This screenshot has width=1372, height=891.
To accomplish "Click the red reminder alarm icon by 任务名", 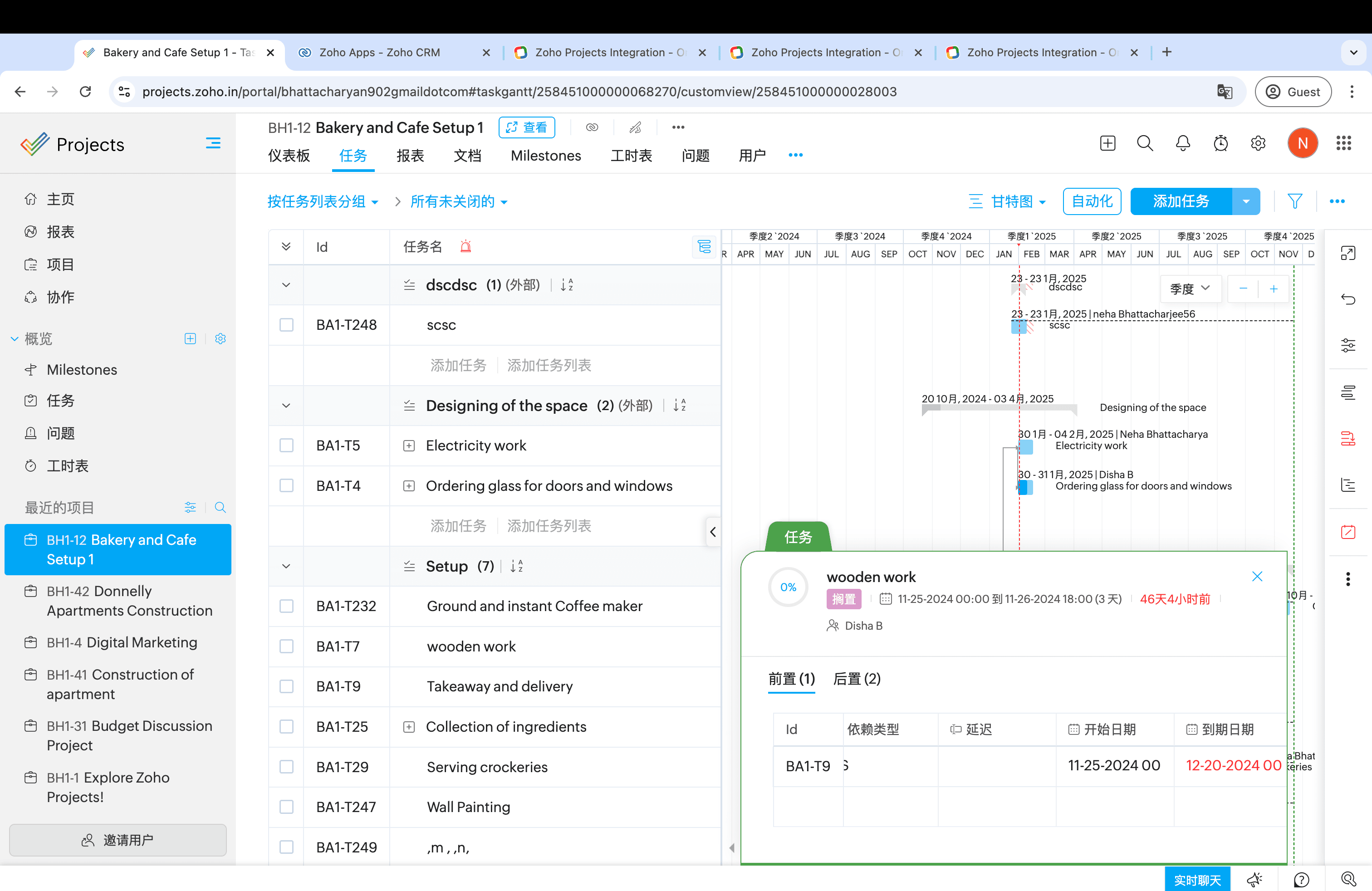I will [466, 247].
